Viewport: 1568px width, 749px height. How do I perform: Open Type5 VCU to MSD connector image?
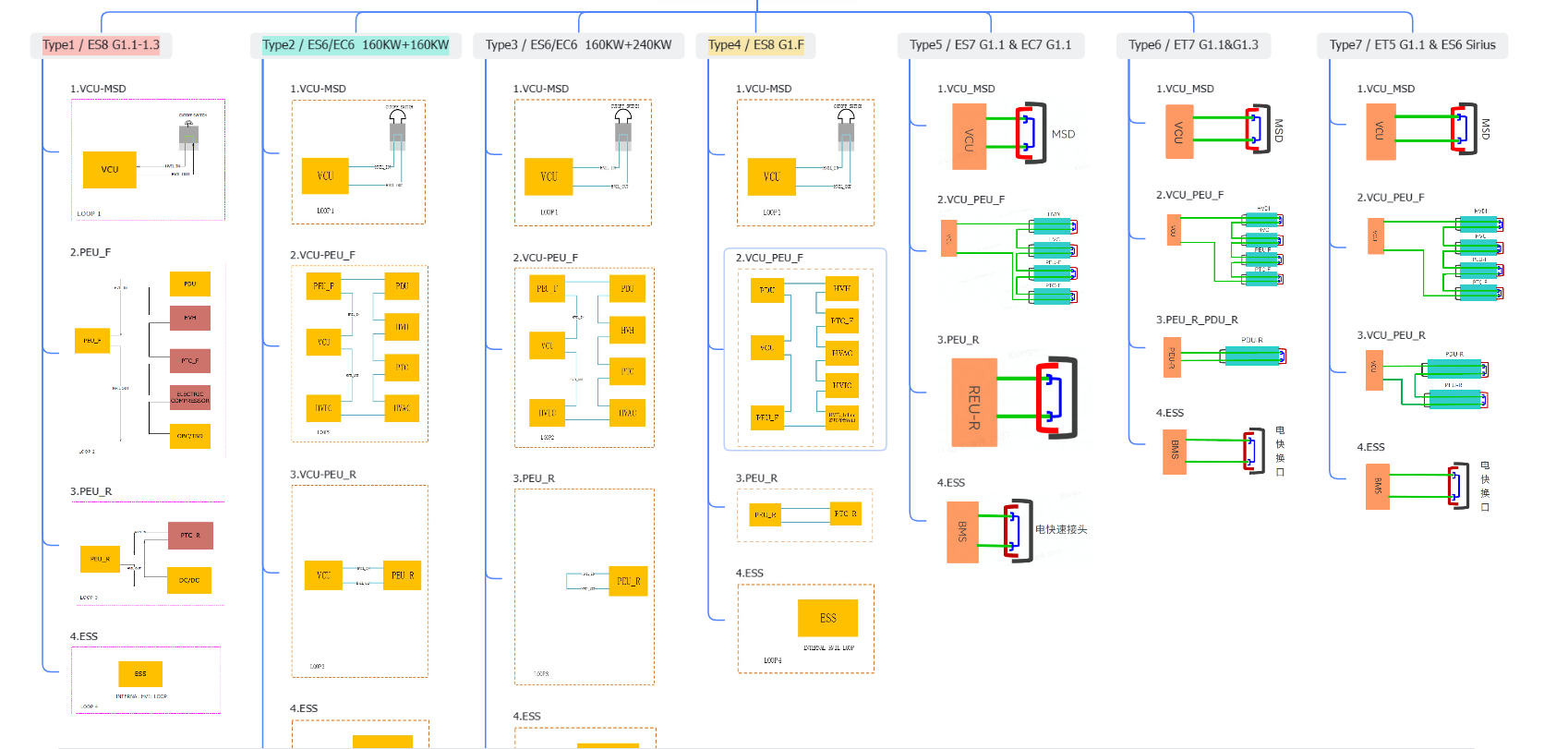pos(1016,135)
